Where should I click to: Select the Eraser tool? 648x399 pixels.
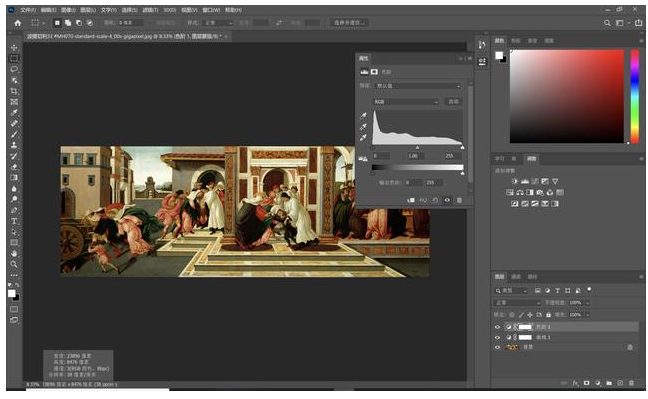[14, 167]
